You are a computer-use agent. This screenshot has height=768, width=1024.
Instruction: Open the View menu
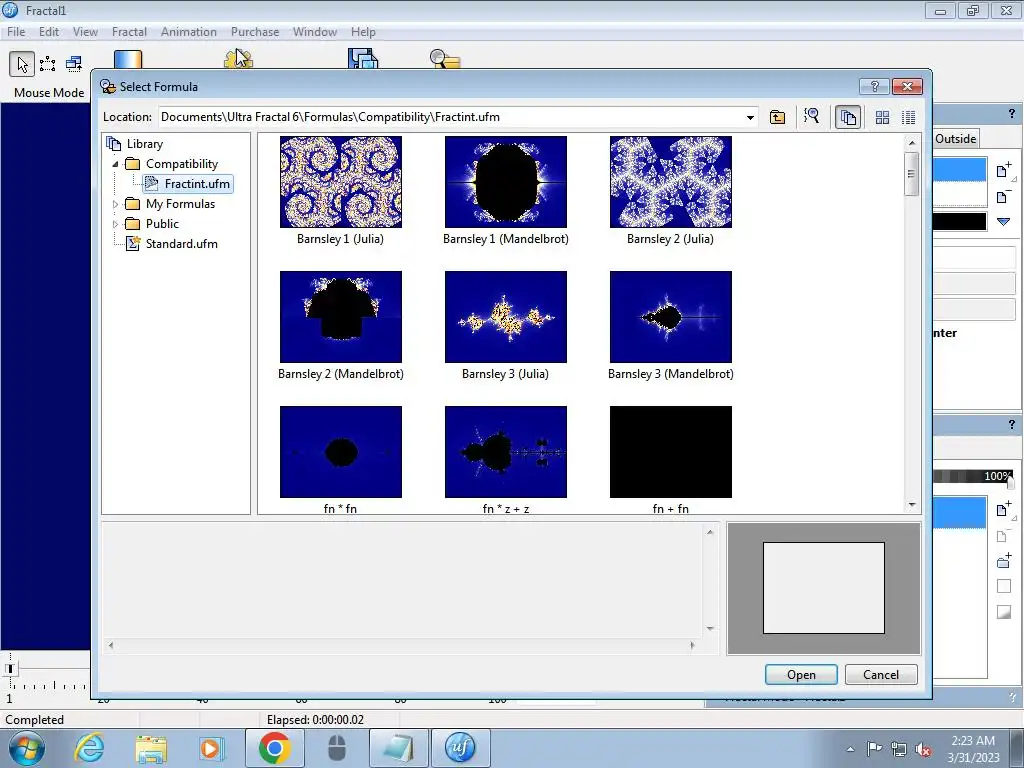(x=85, y=32)
